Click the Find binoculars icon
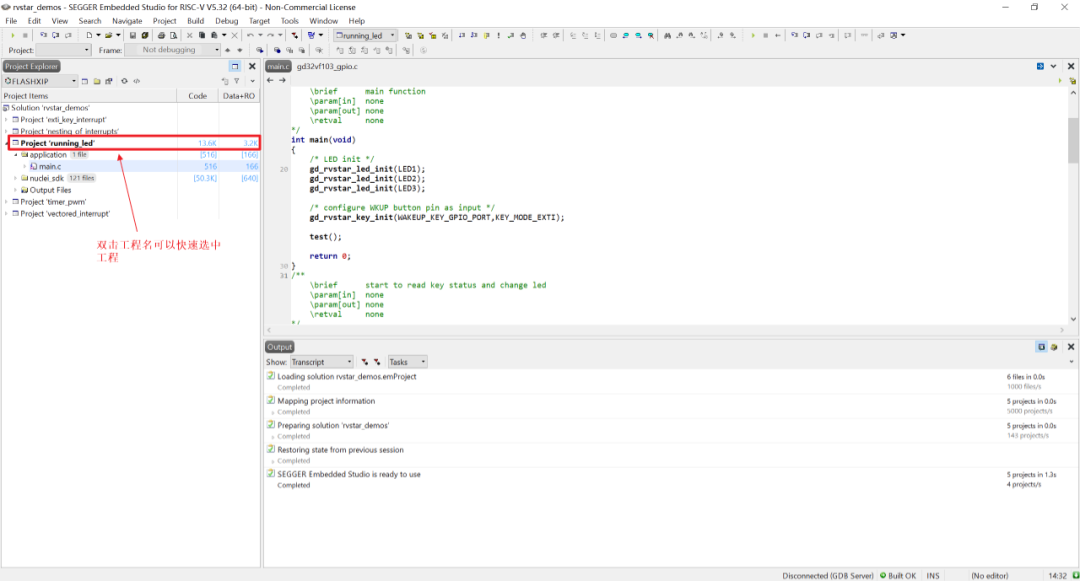 pyautogui.click(x=667, y=35)
